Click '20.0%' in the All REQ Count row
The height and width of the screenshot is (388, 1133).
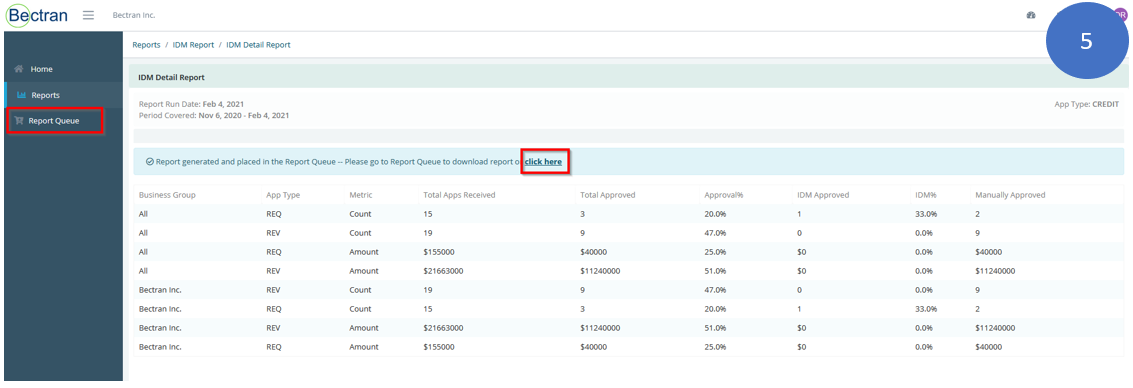715,214
